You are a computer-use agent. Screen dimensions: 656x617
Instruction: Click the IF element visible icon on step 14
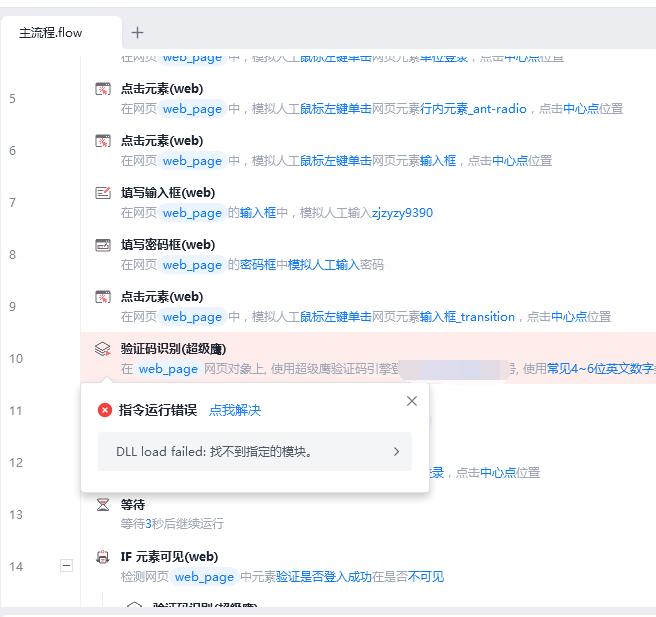[102, 557]
